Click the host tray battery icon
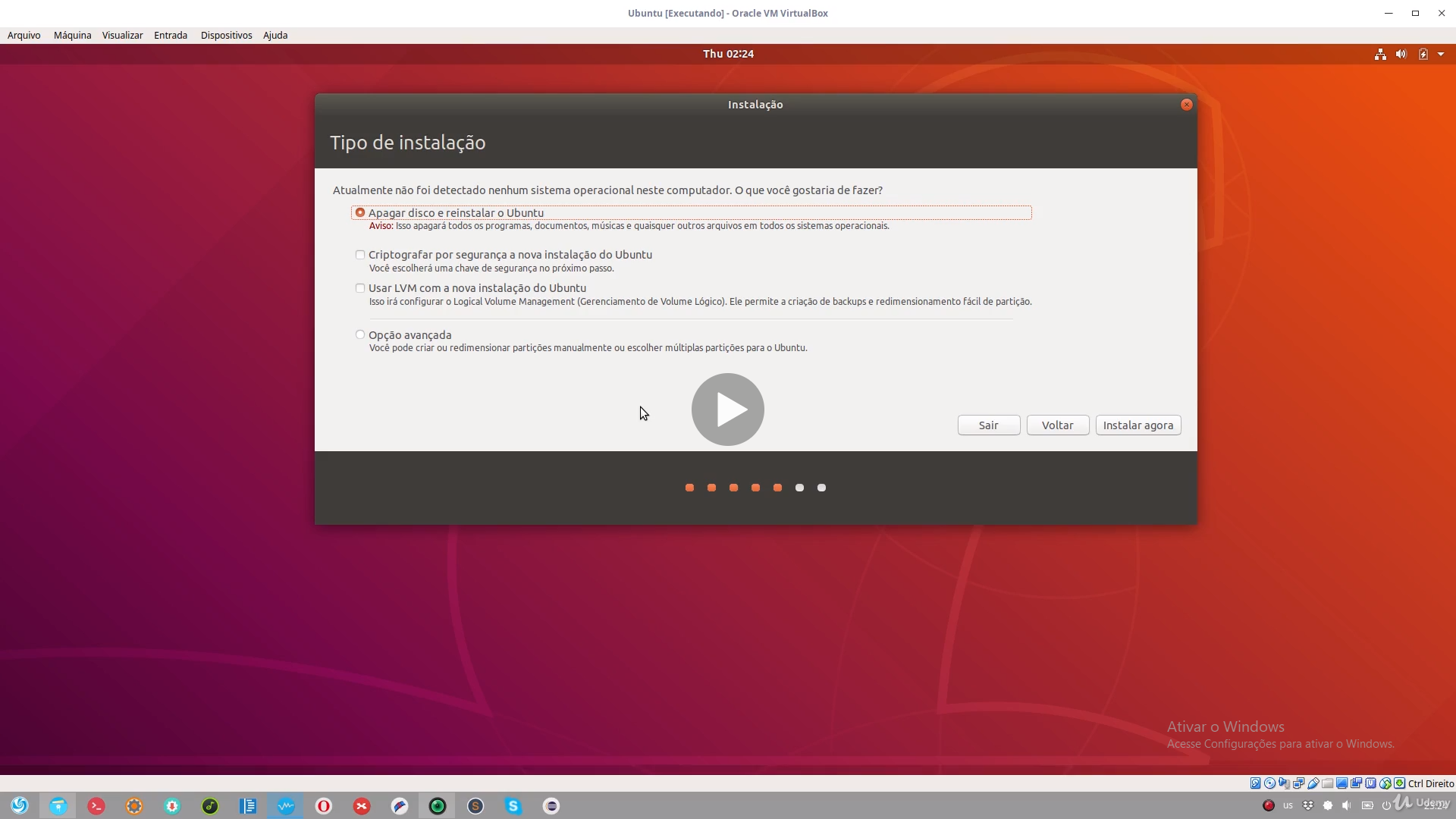The height and width of the screenshot is (819, 1456). pyautogui.click(x=1367, y=805)
